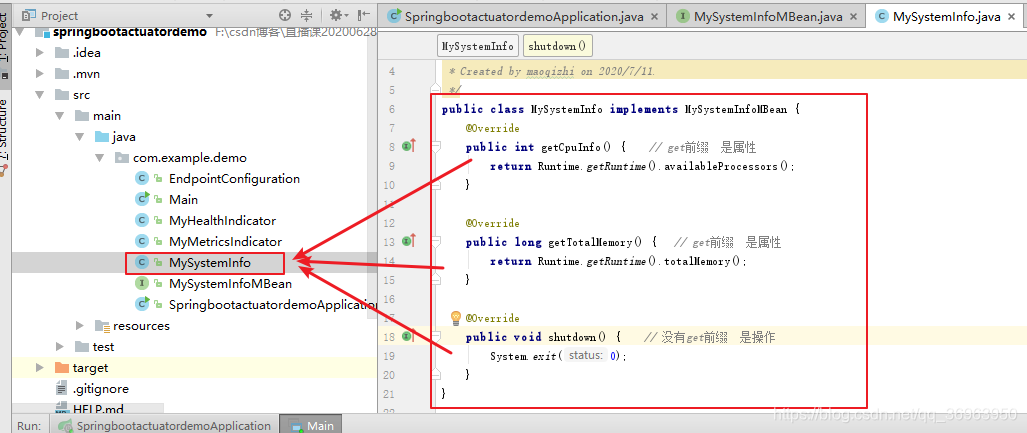Click totalMemory call on line 14
The image size is (1027, 433).
tap(697, 261)
